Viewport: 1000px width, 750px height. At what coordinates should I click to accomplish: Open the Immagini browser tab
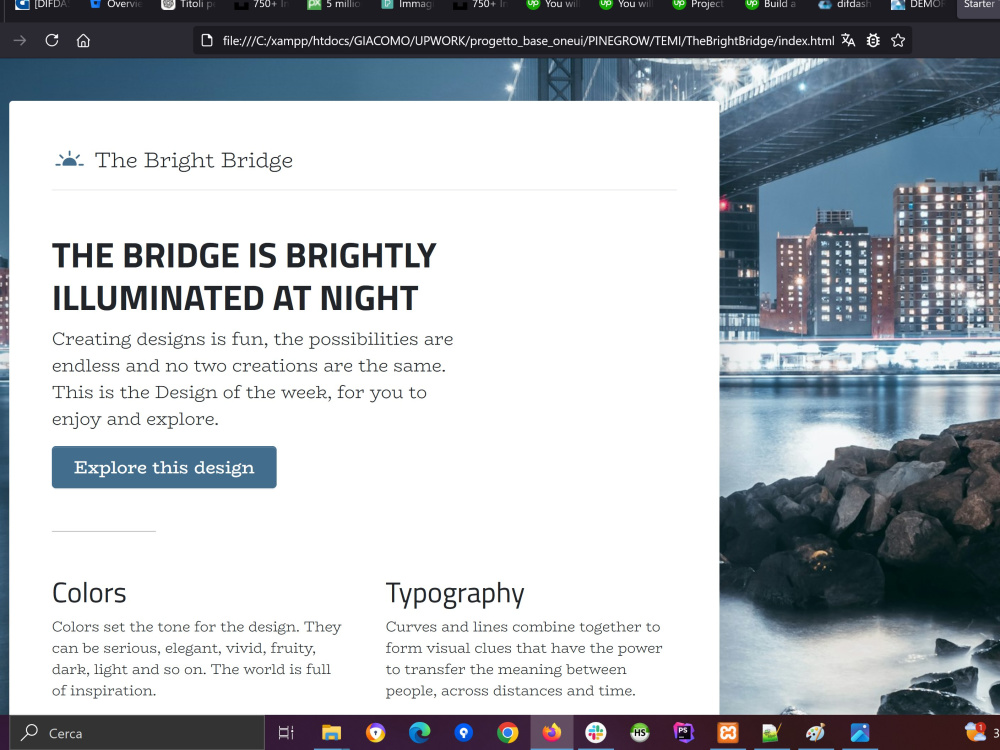(407, 5)
